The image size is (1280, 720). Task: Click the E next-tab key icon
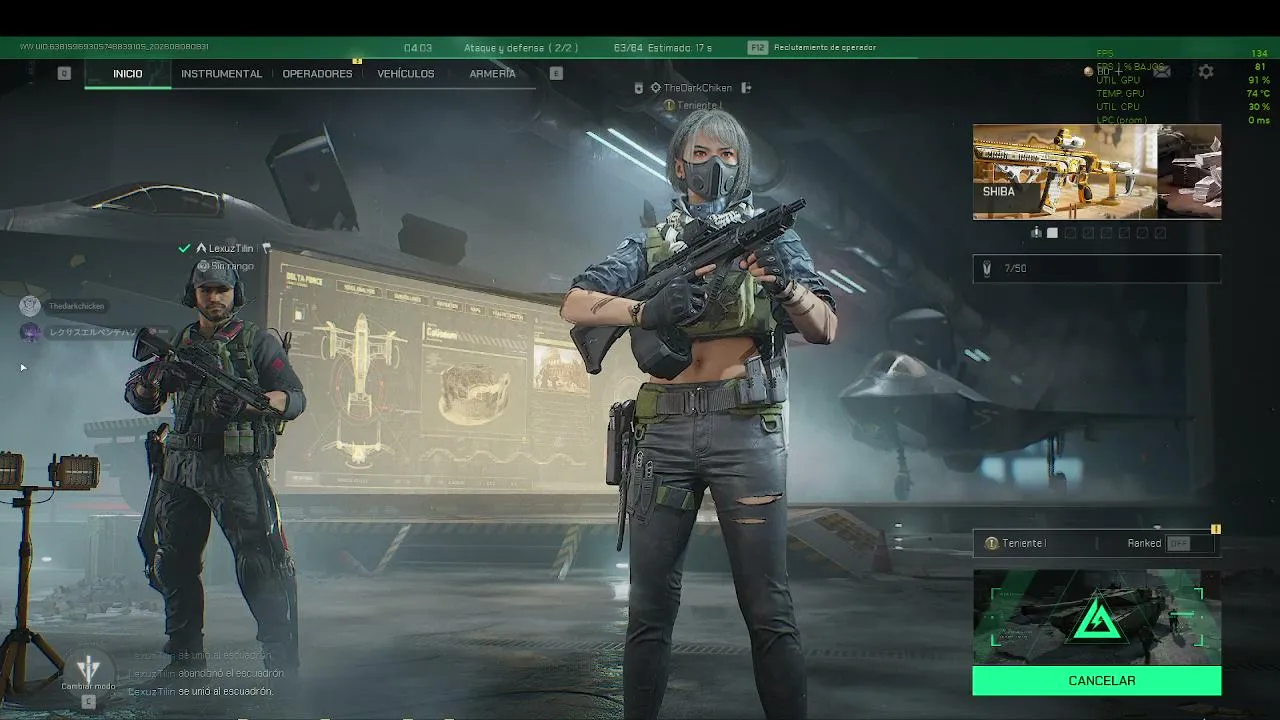[x=556, y=73]
